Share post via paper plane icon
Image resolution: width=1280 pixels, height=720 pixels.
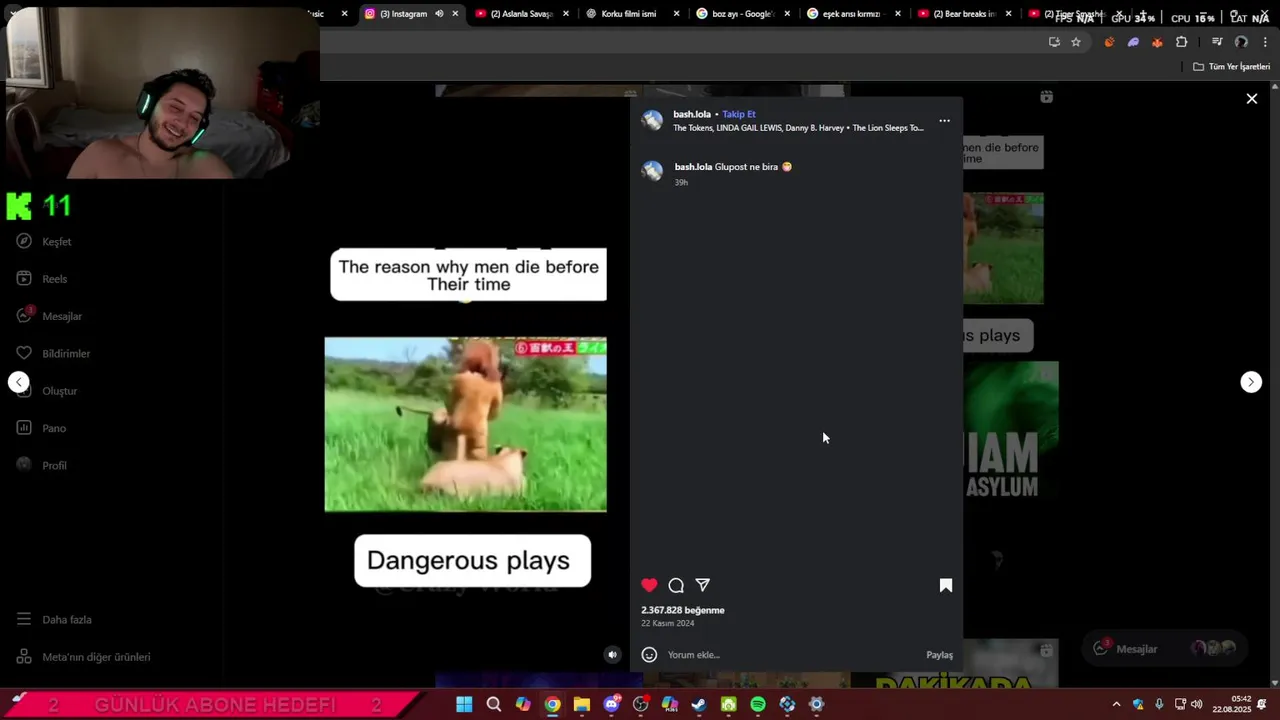(x=703, y=585)
